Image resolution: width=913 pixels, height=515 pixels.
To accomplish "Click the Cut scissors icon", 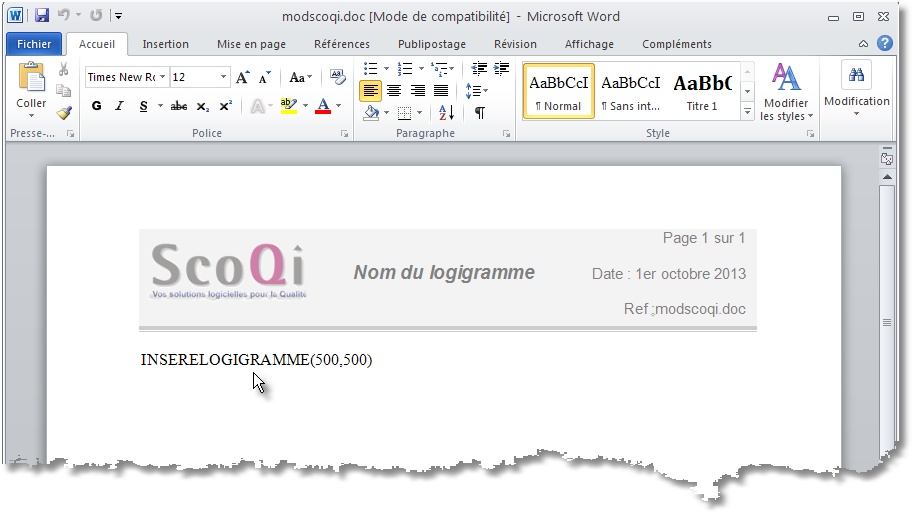I will pos(63,70).
